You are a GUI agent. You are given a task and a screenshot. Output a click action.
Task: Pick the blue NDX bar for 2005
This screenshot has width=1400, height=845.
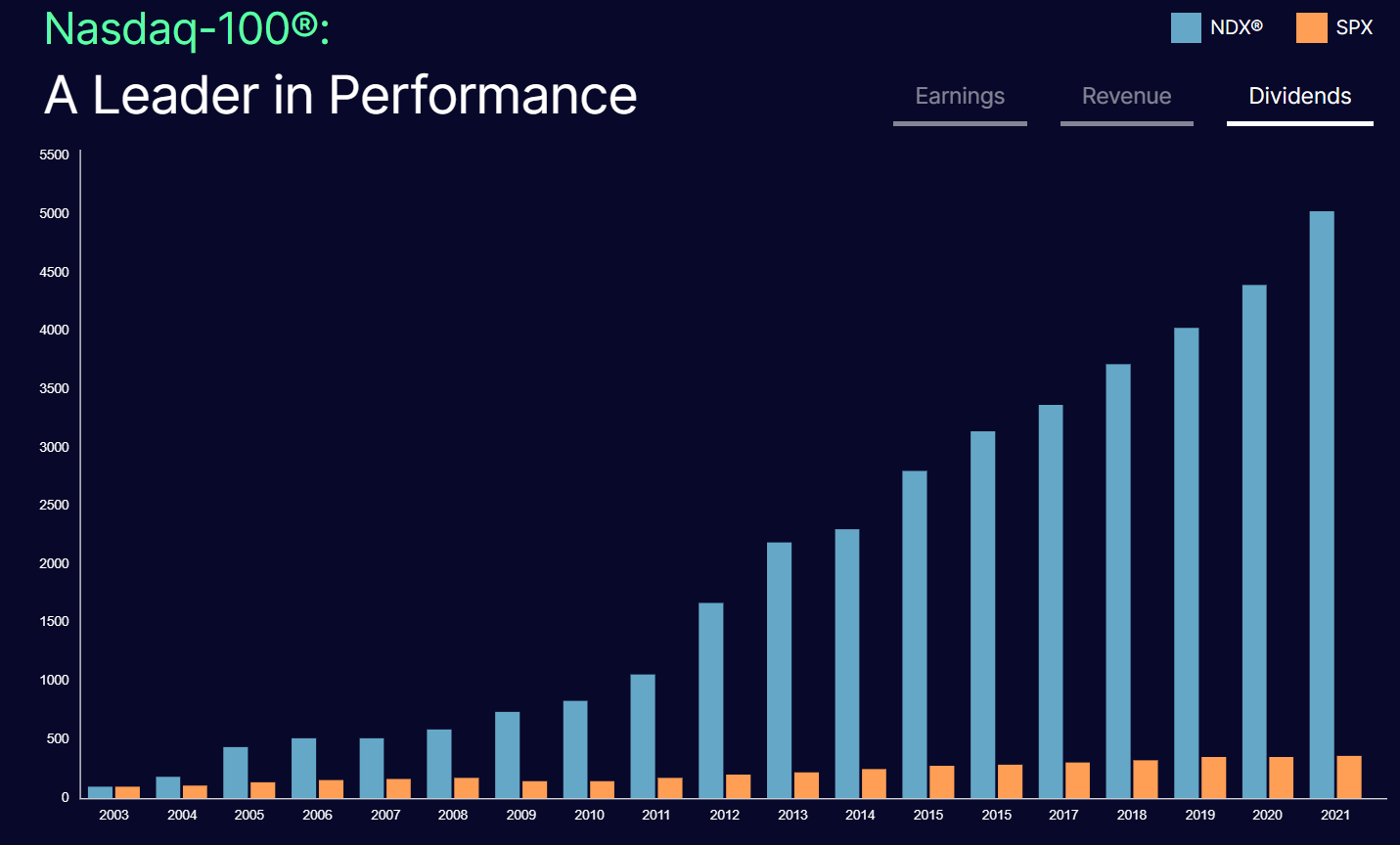236,773
